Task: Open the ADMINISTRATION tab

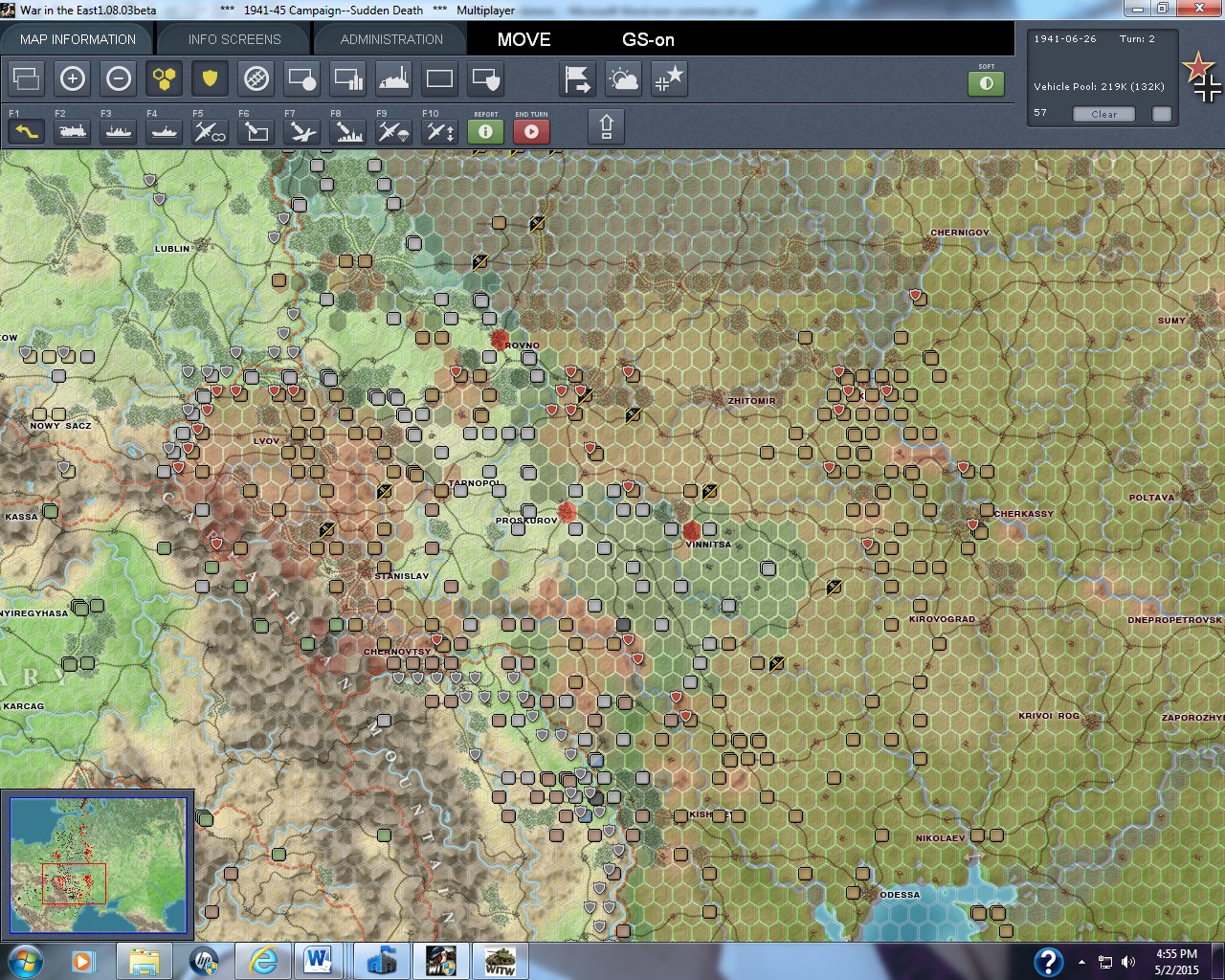Action: click(x=391, y=39)
